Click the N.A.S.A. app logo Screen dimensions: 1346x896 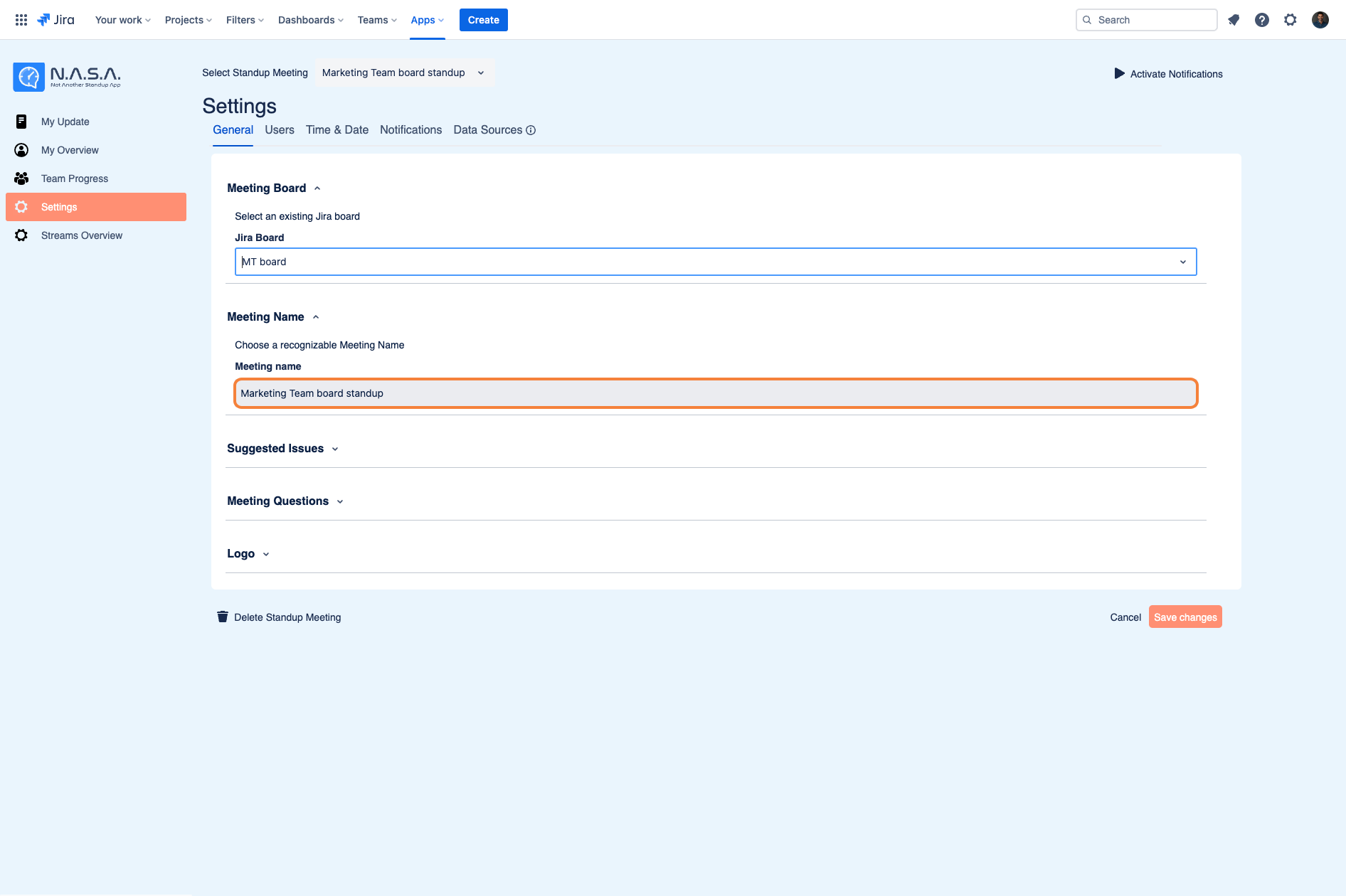(67, 77)
